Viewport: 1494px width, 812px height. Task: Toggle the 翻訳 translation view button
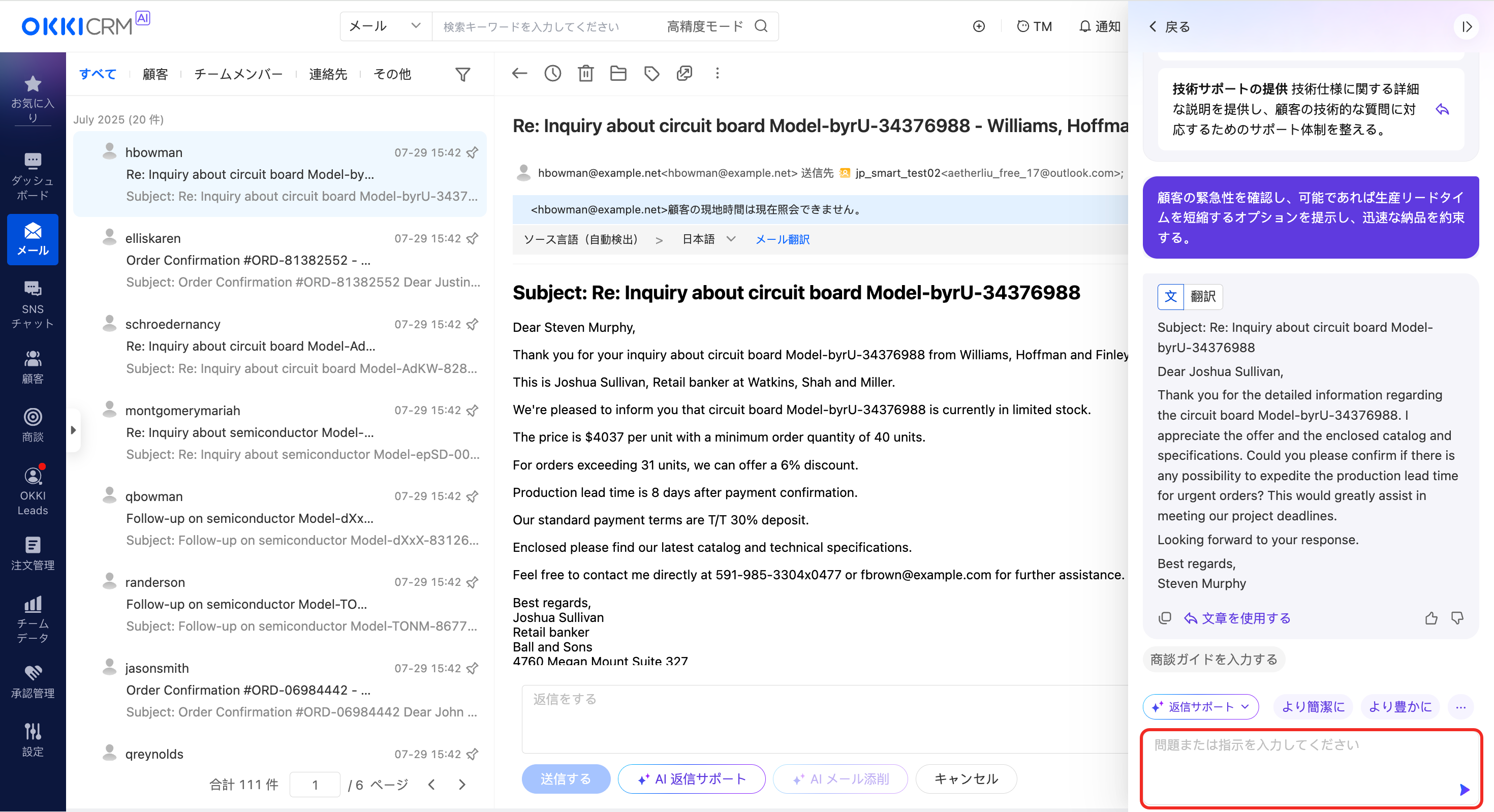pyautogui.click(x=1203, y=296)
